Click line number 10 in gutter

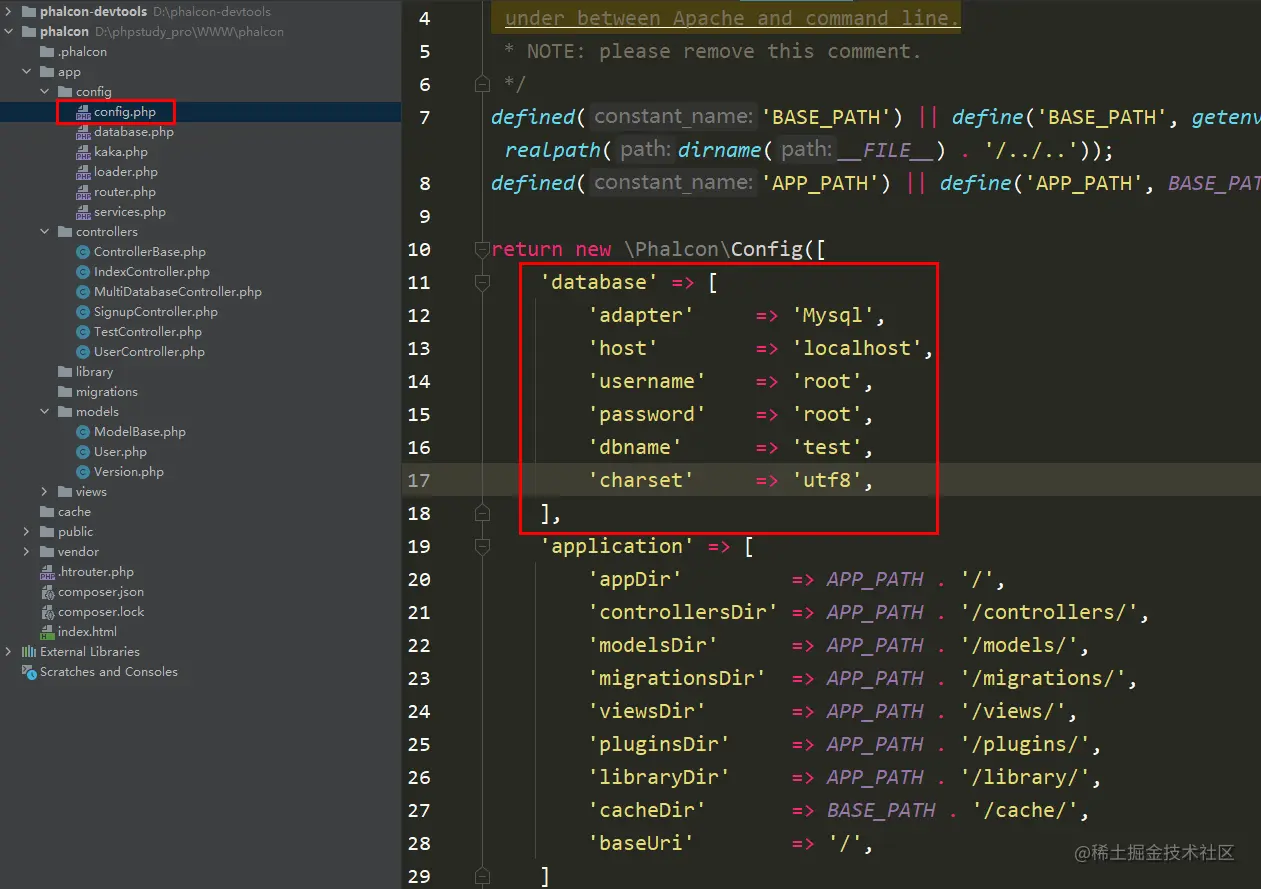tap(419, 249)
